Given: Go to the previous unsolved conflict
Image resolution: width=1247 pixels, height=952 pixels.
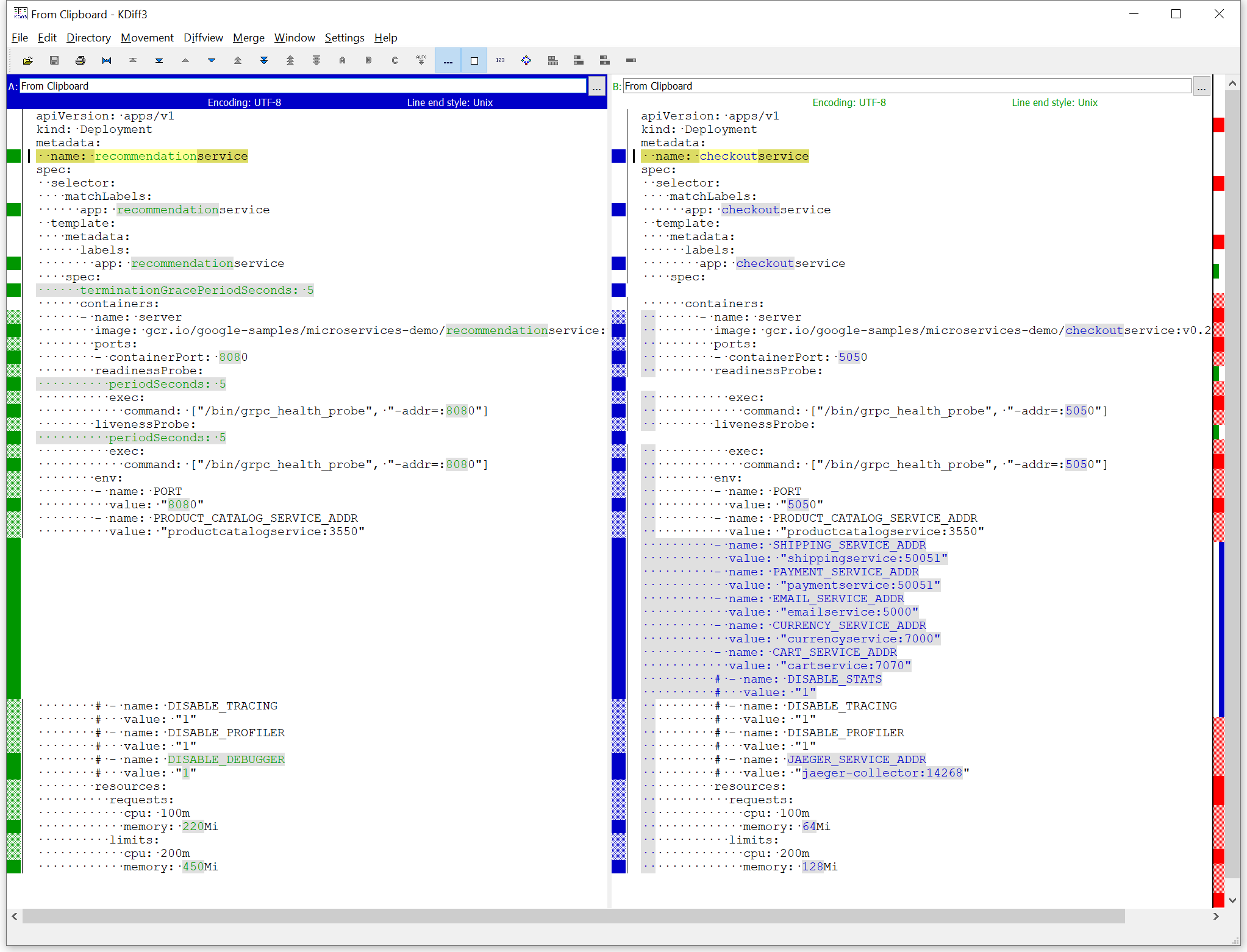Looking at the screenshot, I should 290,60.
